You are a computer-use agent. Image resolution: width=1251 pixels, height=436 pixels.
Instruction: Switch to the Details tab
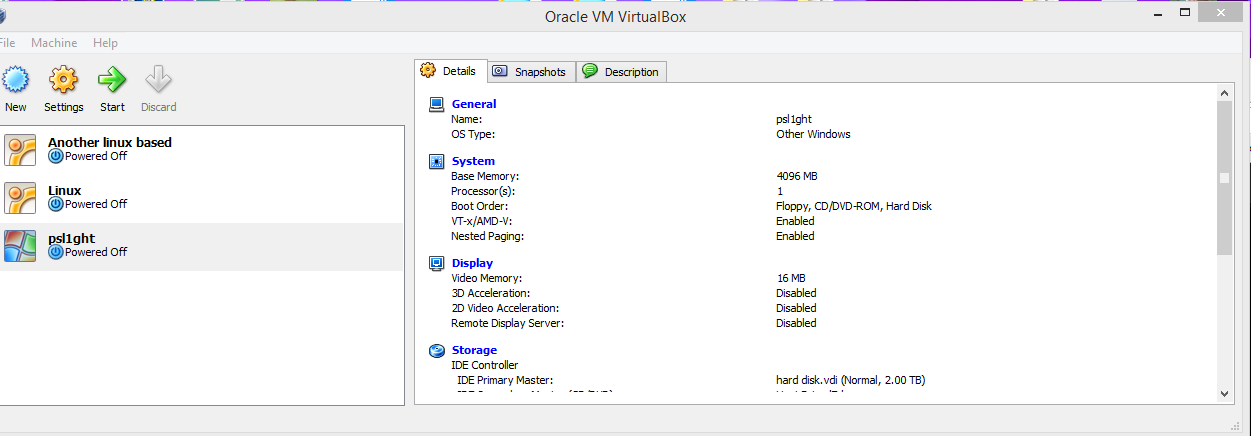[x=451, y=71]
